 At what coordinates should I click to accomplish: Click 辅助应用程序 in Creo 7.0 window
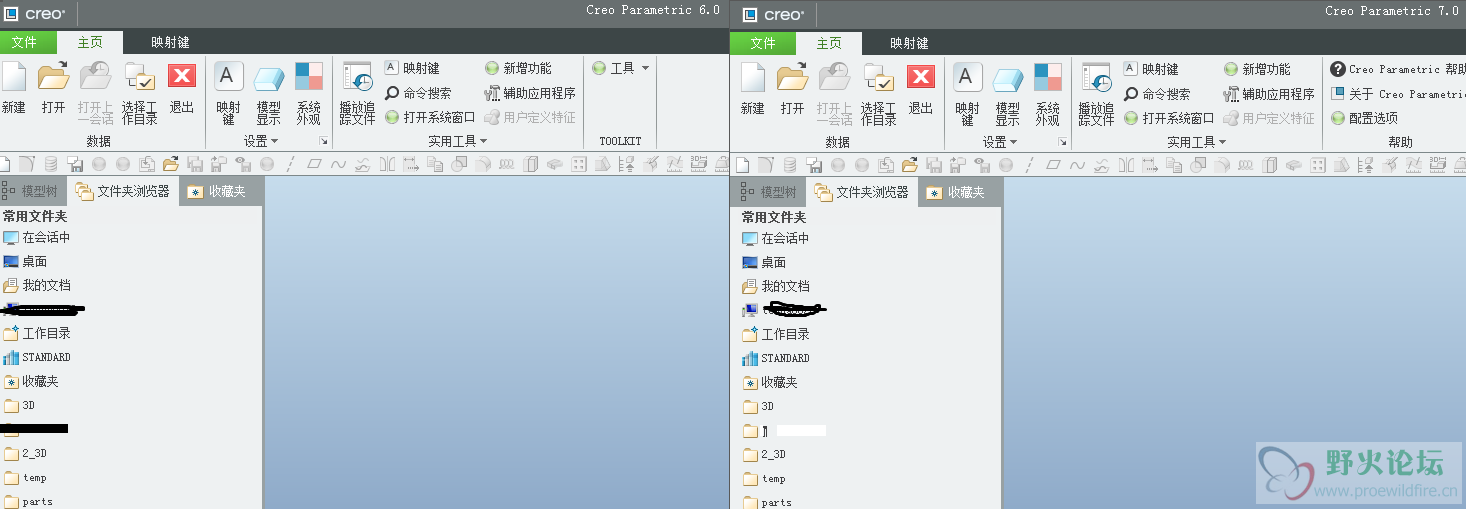point(1269,94)
